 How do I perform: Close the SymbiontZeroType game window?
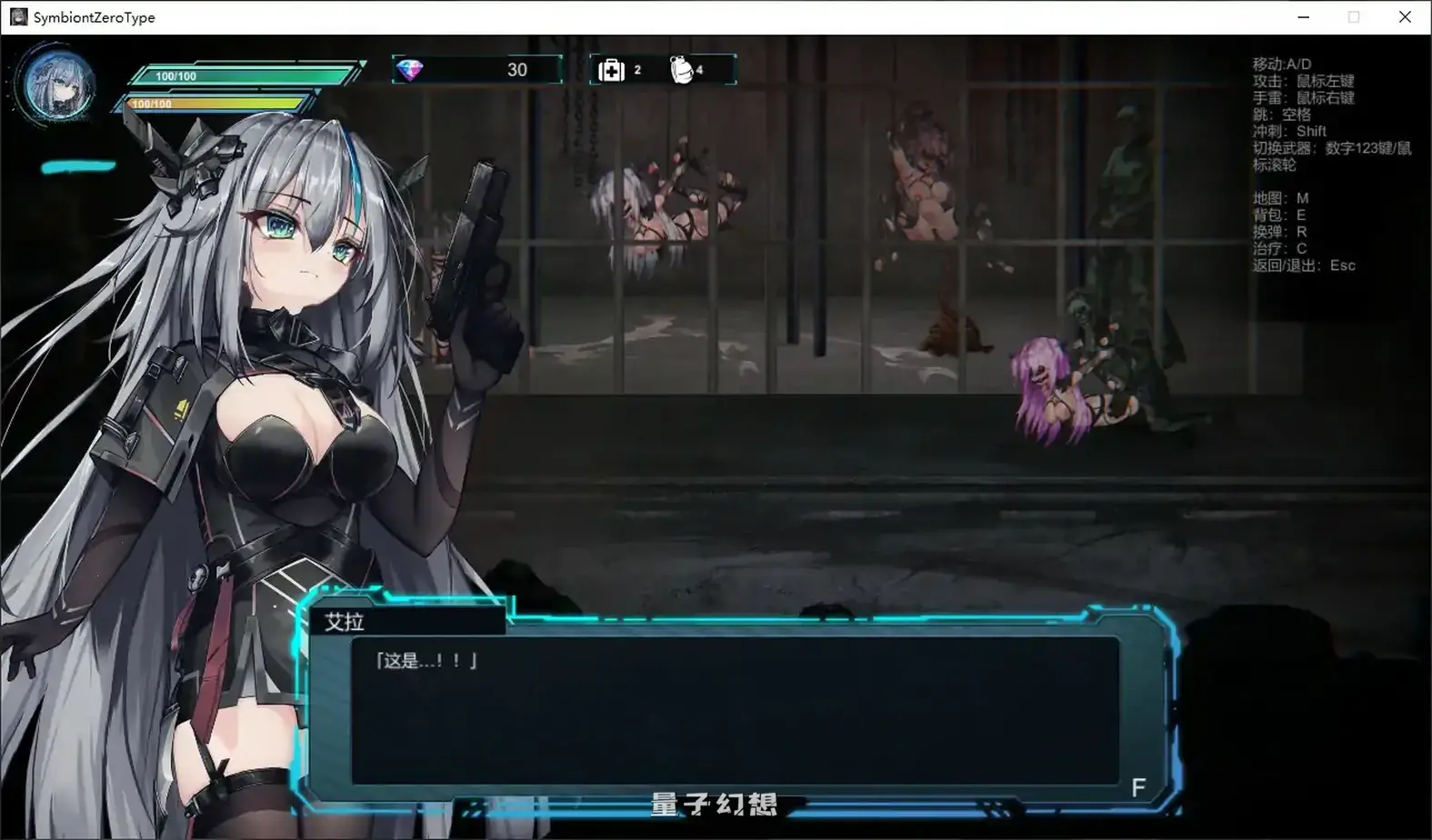point(1405,17)
